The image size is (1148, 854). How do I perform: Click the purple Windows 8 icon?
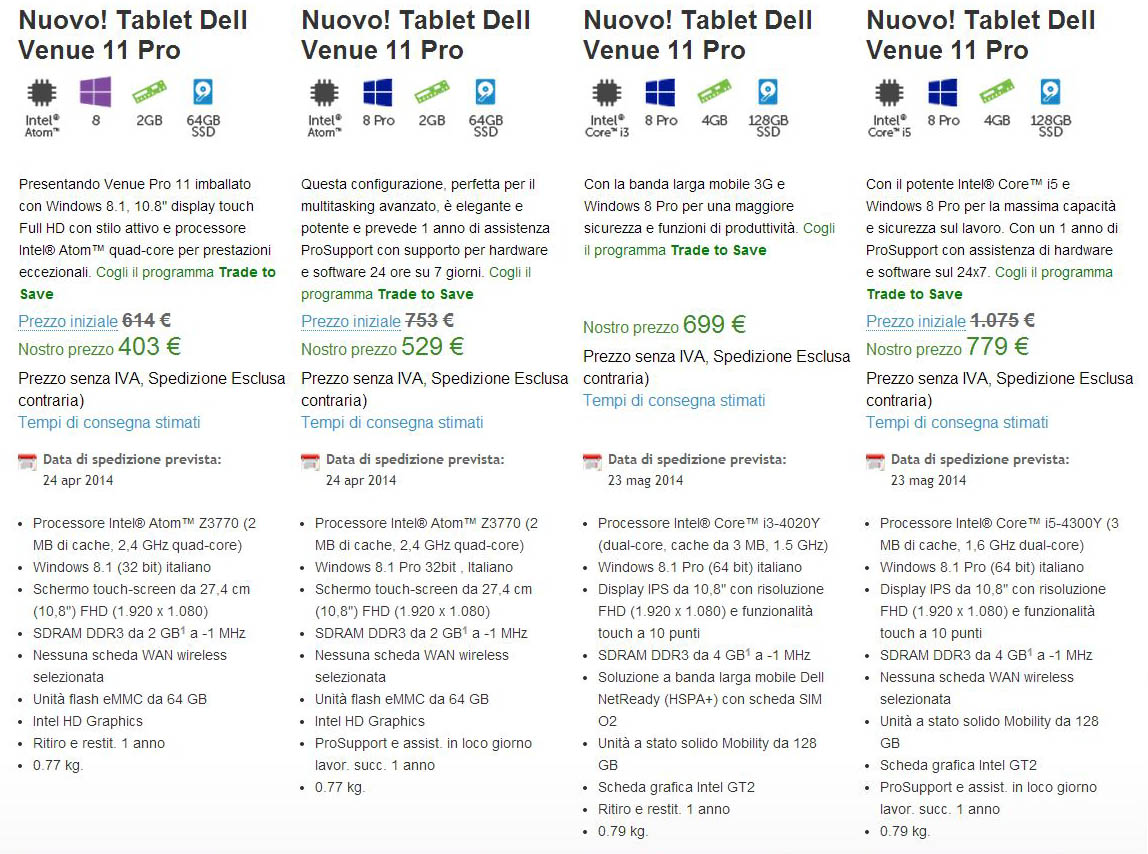tap(95, 93)
